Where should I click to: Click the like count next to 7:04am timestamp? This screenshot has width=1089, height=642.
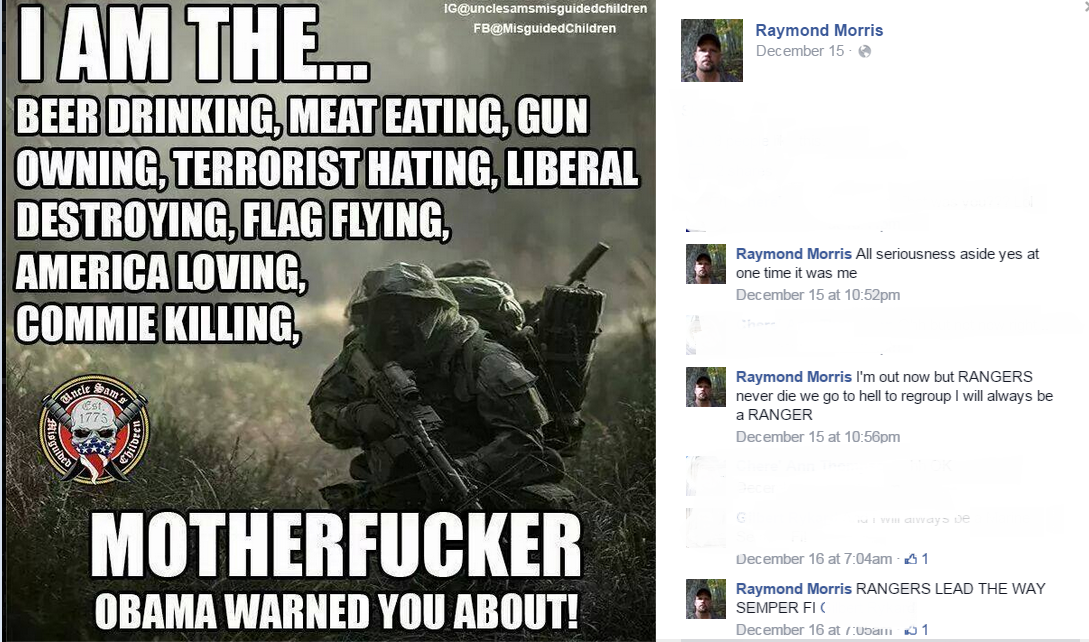925,559
